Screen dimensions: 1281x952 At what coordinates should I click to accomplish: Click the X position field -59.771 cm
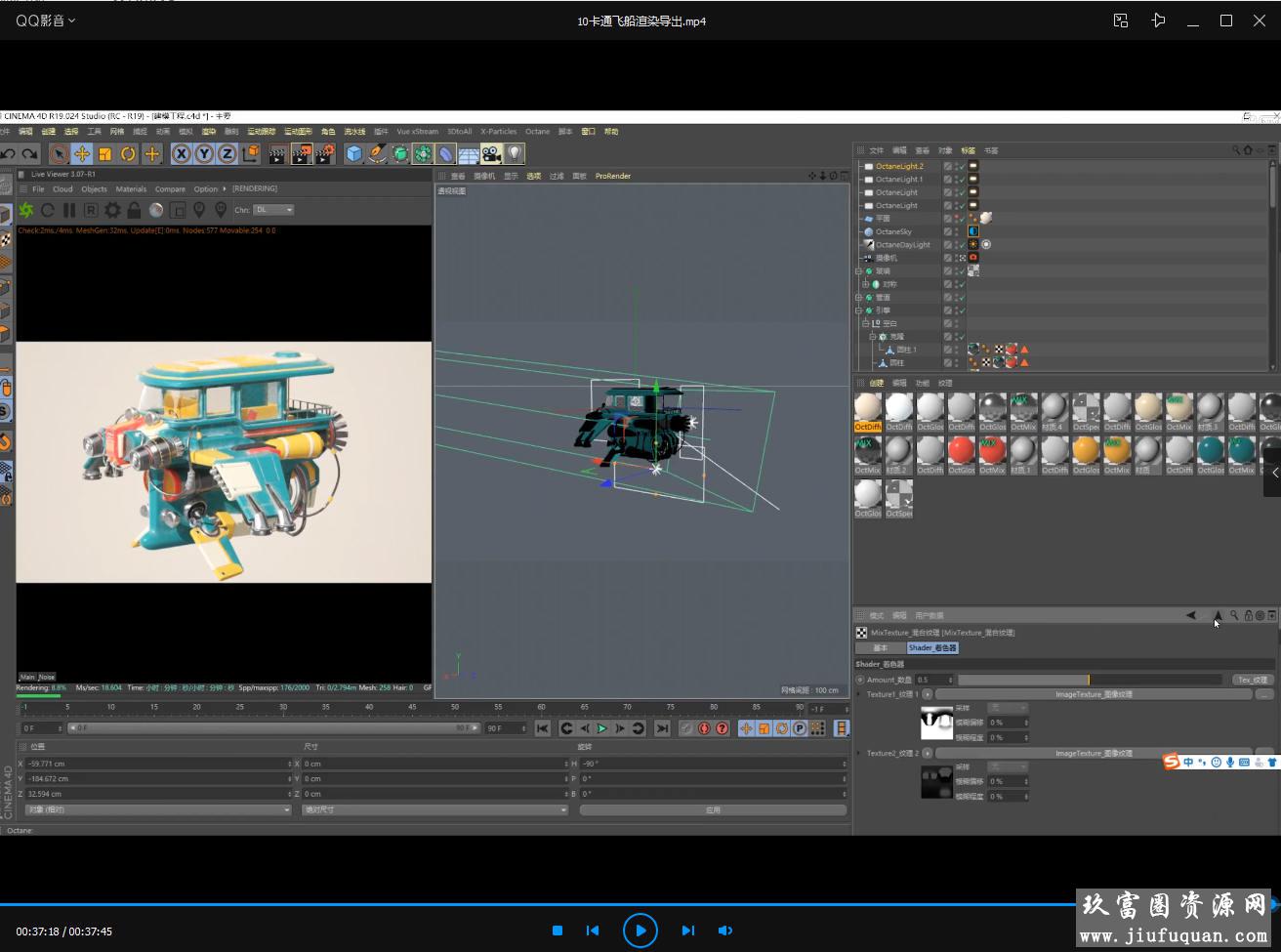point(158,764)
